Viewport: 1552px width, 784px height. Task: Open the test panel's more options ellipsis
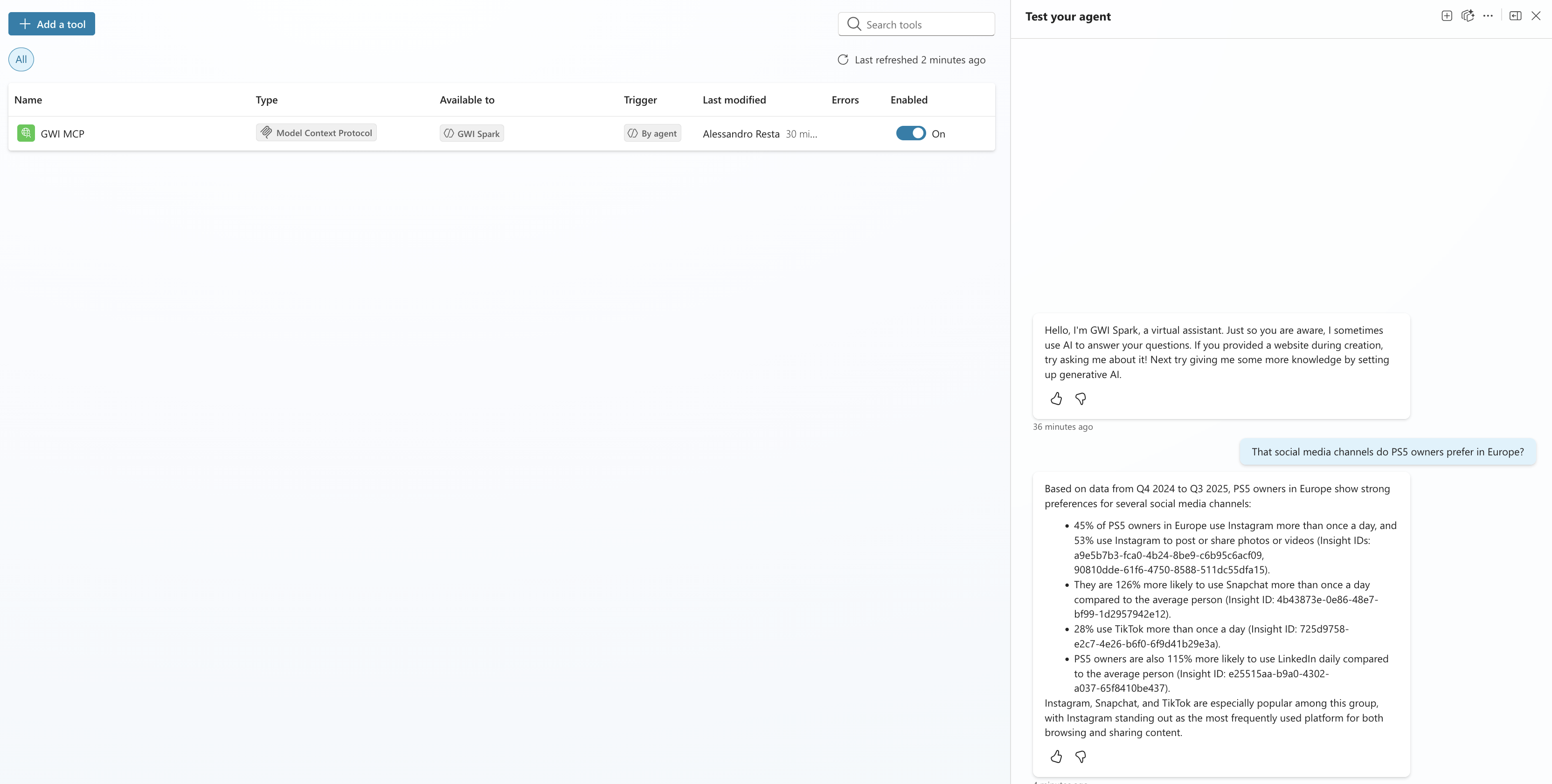click(x=1488, y=16)
